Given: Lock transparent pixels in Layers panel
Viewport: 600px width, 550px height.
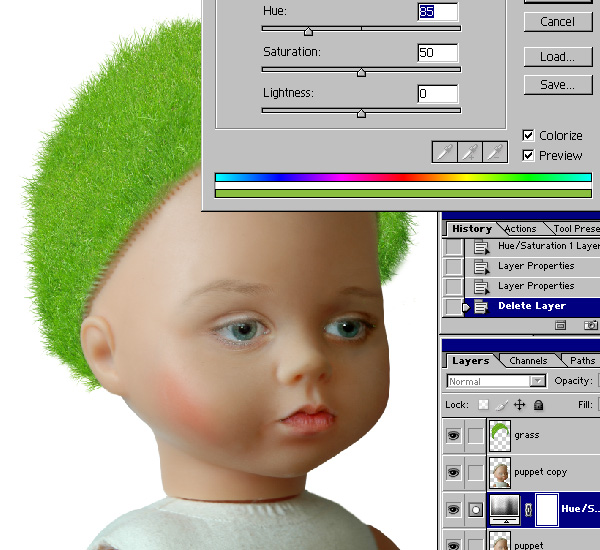Looking at the screenshot, I should pyautogui.click(x=484, y=405).
